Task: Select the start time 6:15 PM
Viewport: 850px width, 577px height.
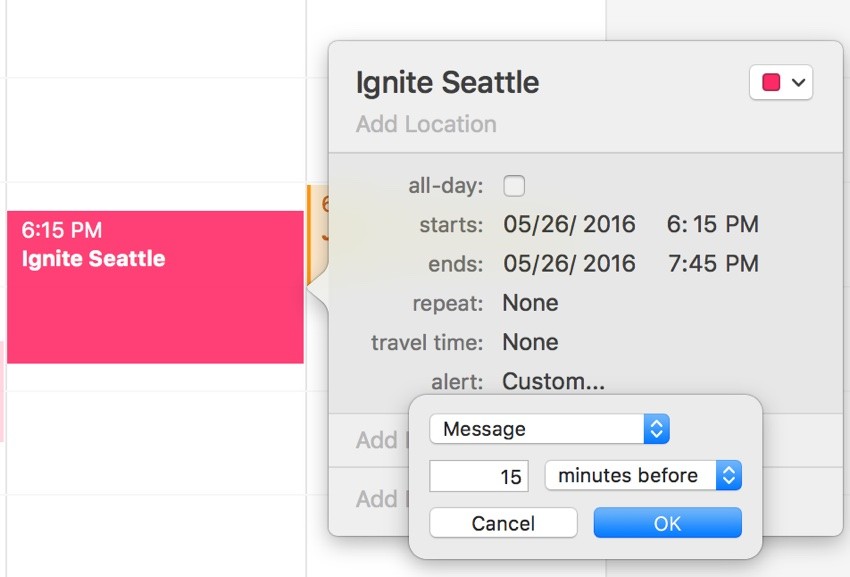Action: (712, 224)
